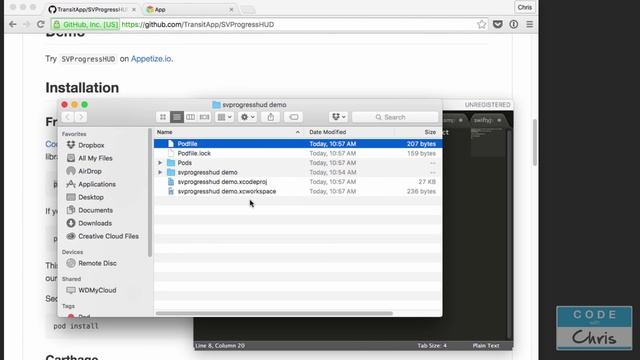
Task: Select Remote Disc under Devices
Action: click(97, 263)
